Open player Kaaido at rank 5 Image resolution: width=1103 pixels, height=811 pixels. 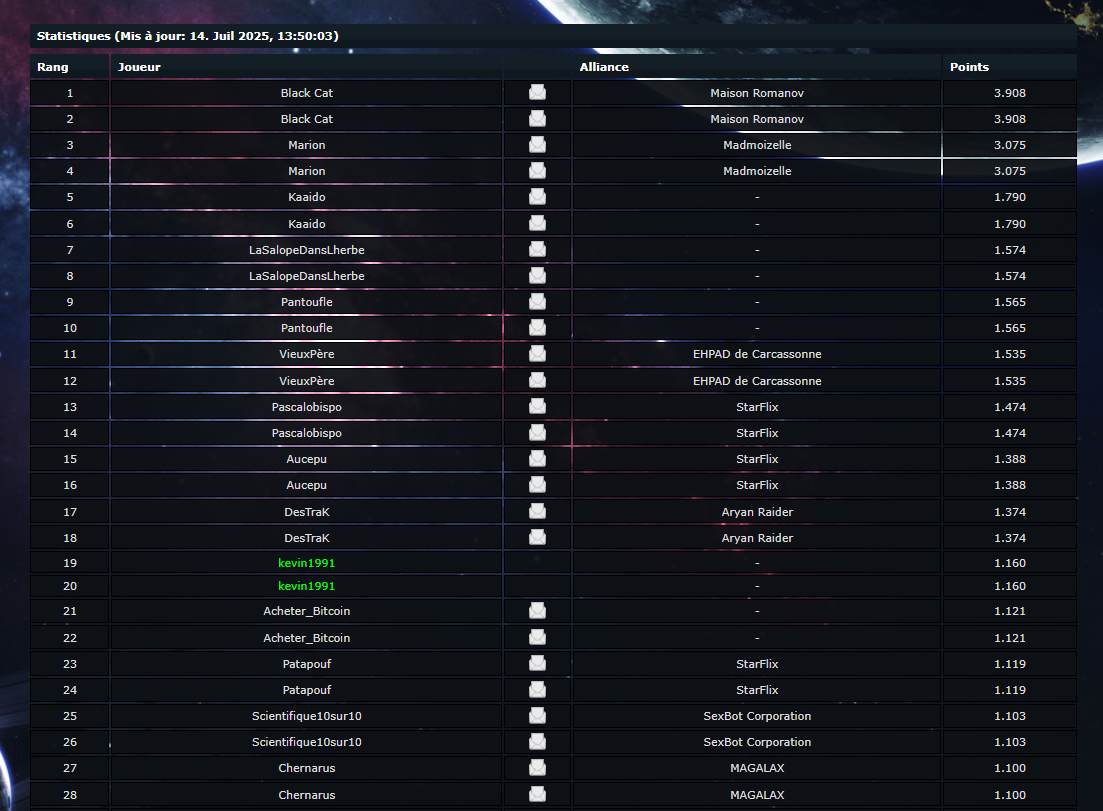307,197
